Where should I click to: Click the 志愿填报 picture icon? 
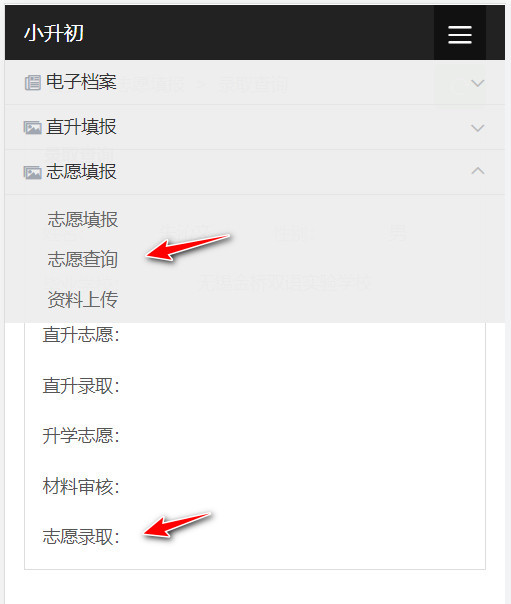tap(33, 173)
